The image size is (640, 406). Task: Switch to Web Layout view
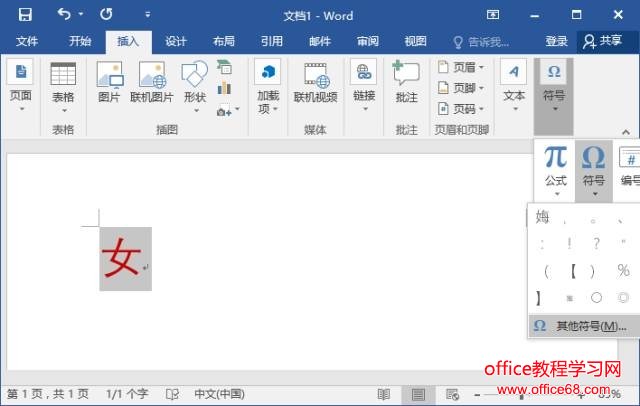pyautogui.click(x=452, y=395)
